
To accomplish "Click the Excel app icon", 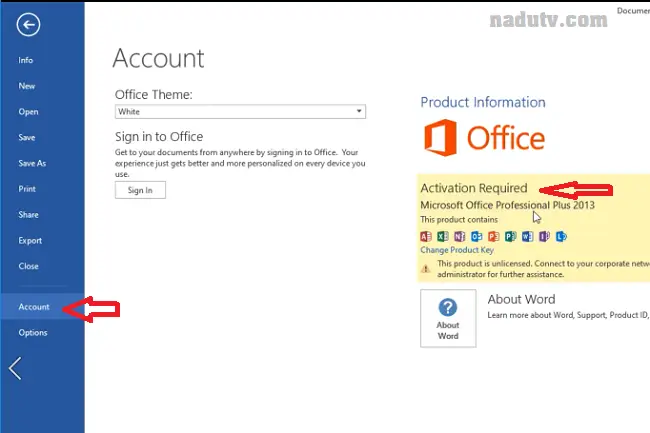I will coord(443,236).
